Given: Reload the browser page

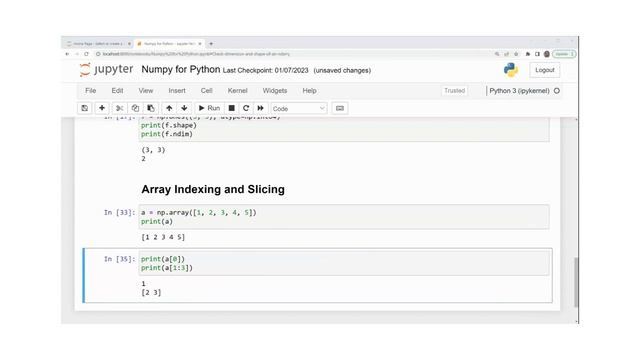Looking at the screenshot, I should click(x=87, y=54).
